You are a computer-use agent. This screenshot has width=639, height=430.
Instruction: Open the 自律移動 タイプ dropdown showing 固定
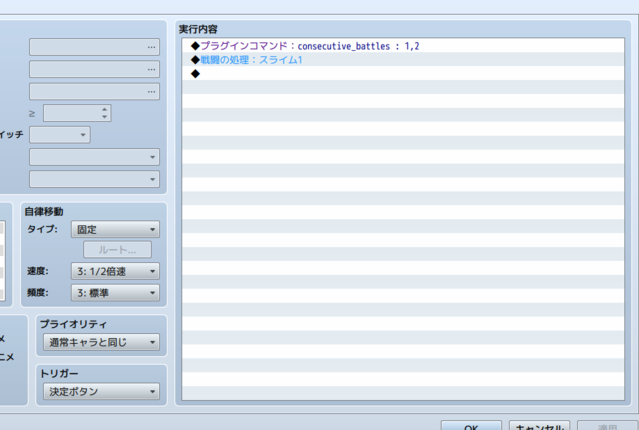coord(115,229)
